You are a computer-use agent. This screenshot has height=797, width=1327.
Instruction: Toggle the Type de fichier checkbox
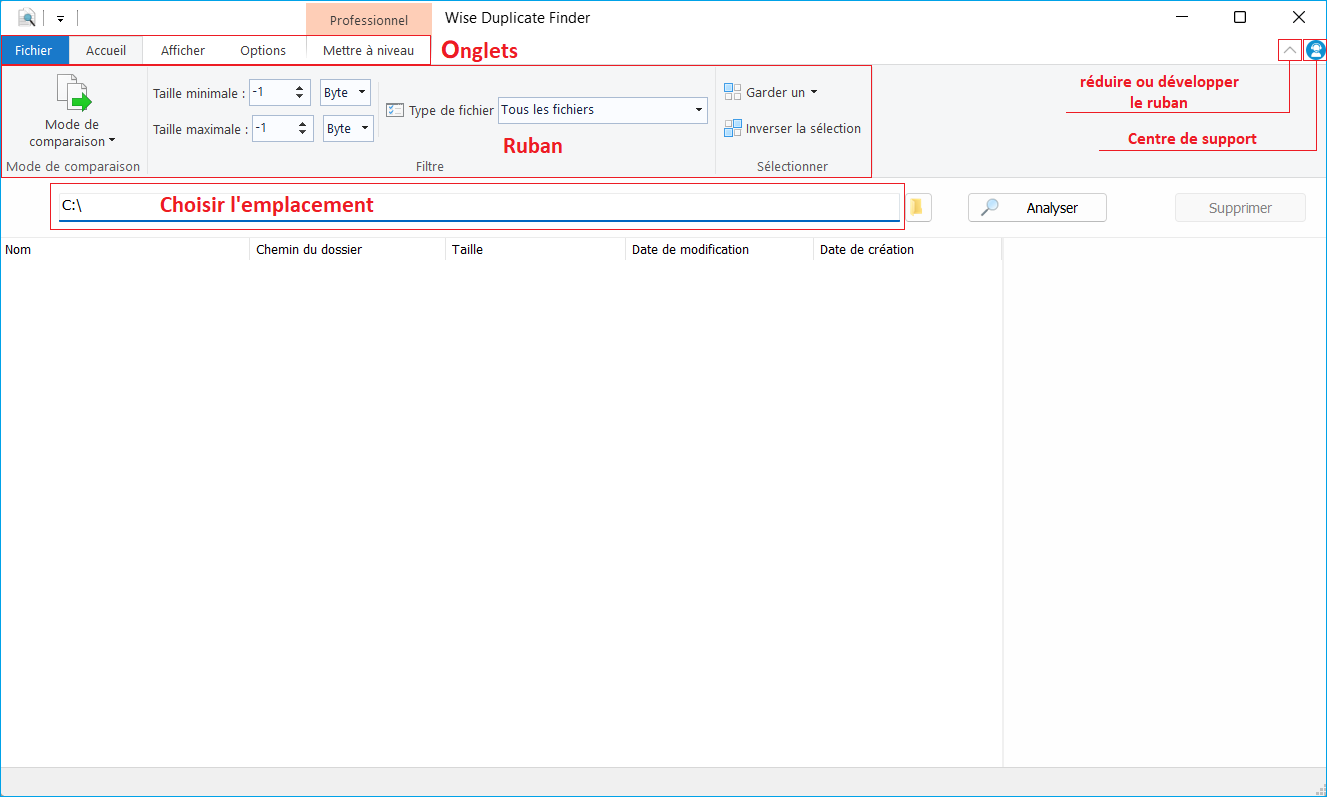(x=394, y=110)
